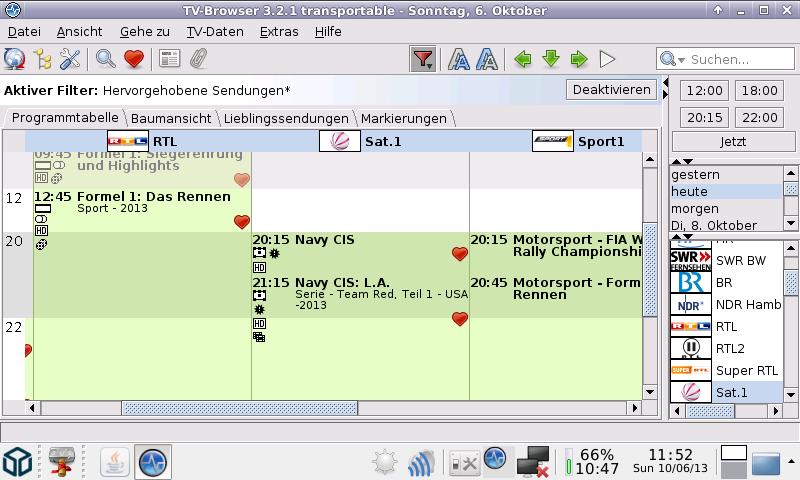Viewport: 800px width, 480px height.
Task: Open favorites manager with the heart icon
Action: (x=134, y=59)
